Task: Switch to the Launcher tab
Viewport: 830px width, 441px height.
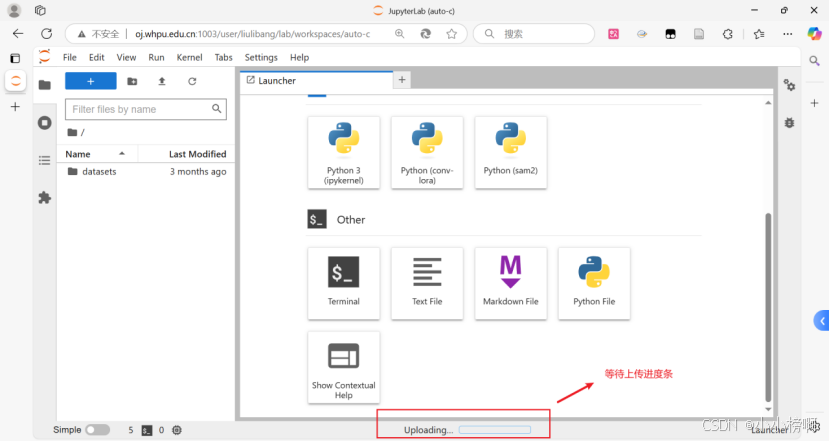Action: (316, 80)
